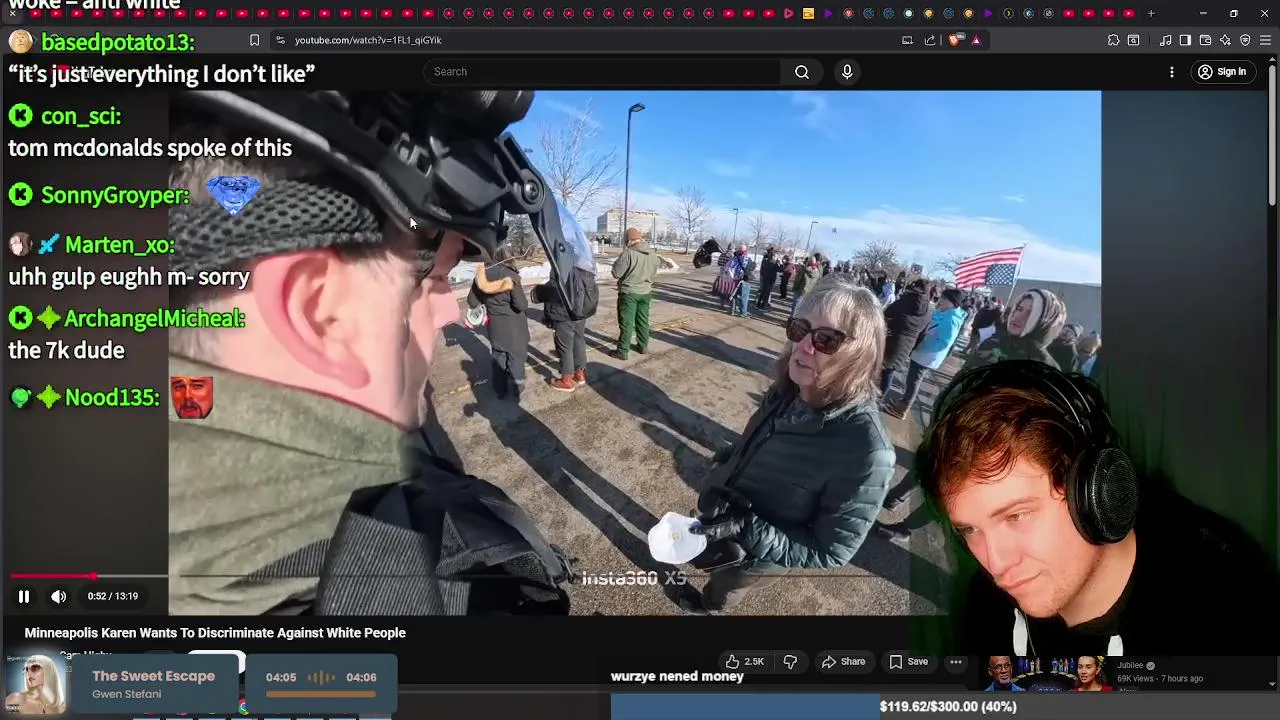Open the browser hamburger main menu

(x=1266, y=40)
